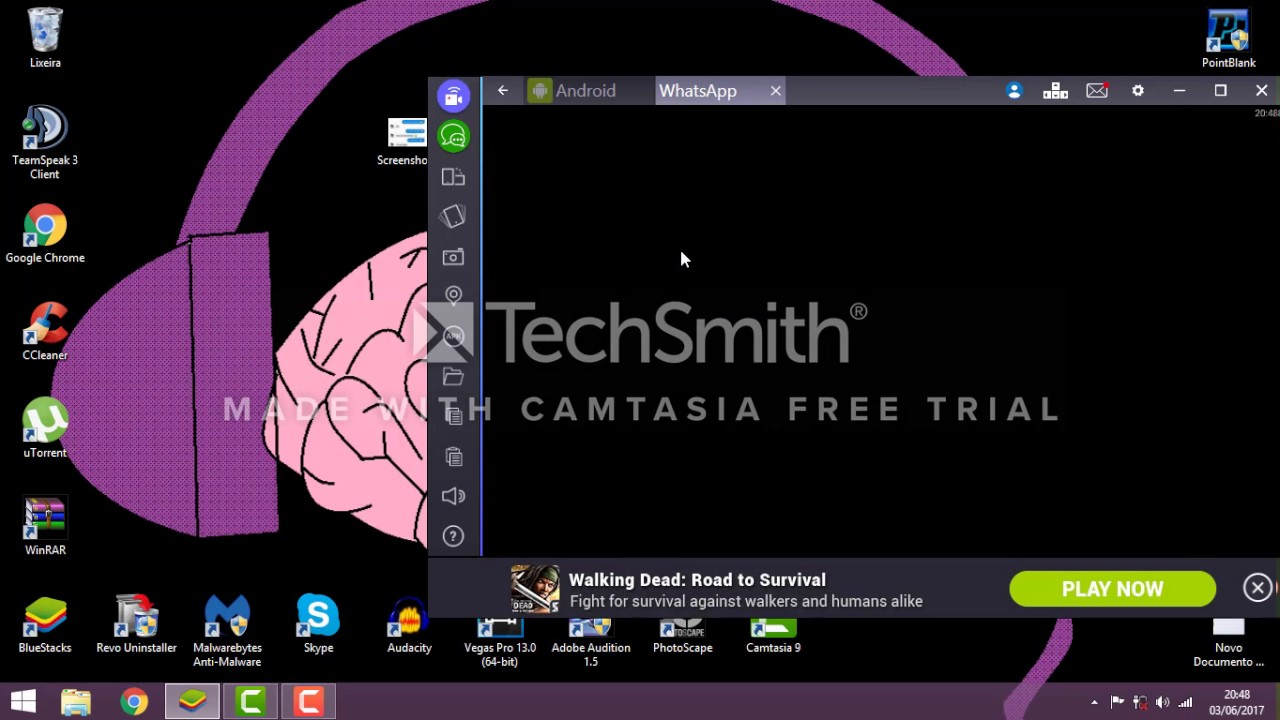Open File Explorer from the taskbar
This screenshot has width=1280, height=720.
(x=76, y=702)
